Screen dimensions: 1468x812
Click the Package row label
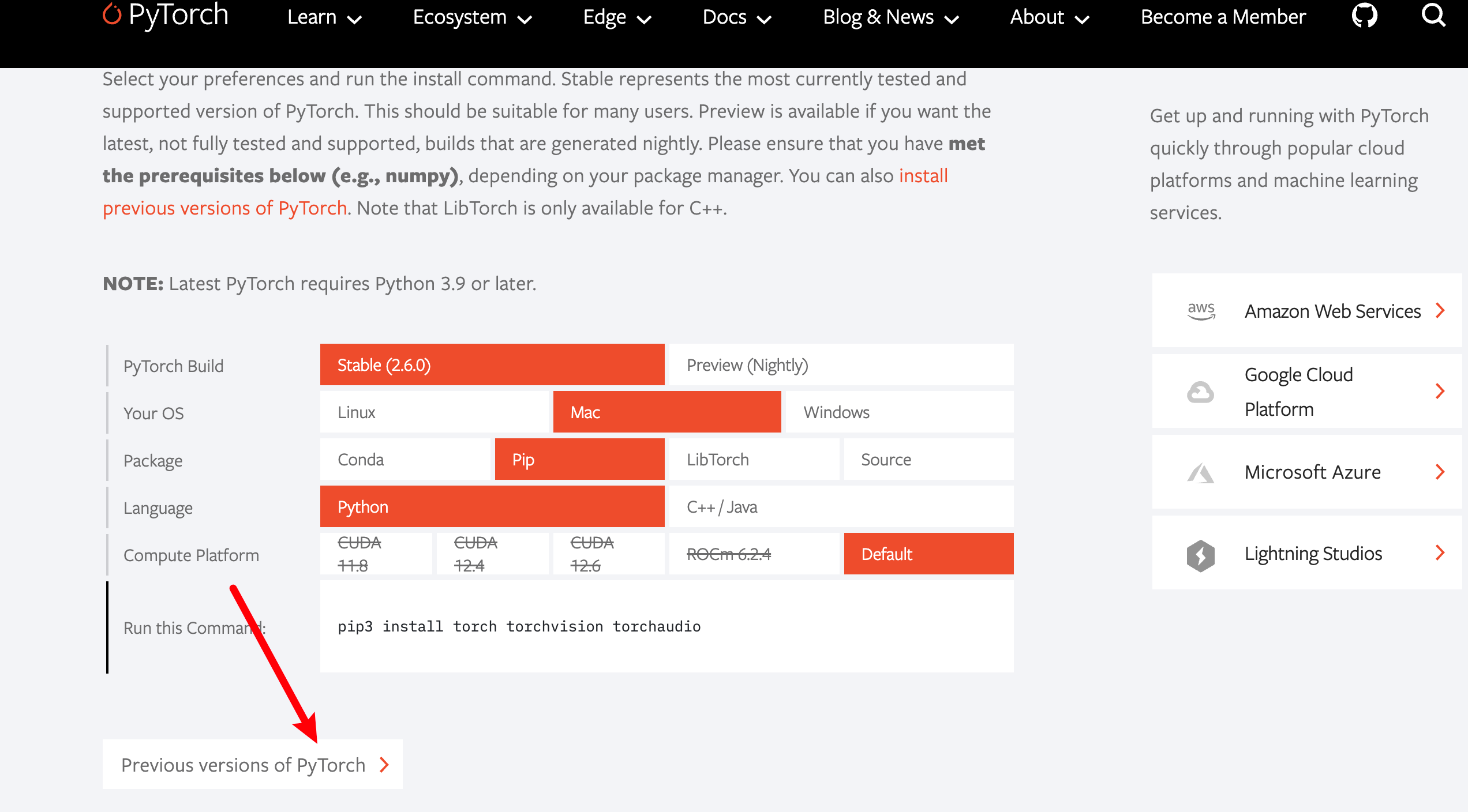(153, 460)
